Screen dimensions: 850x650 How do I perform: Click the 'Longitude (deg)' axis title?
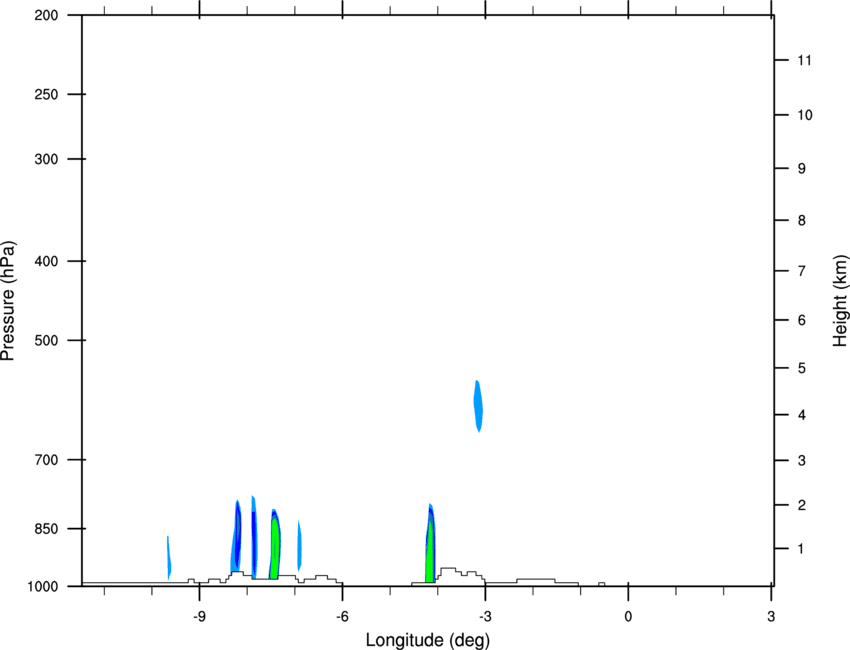point(428,640)
